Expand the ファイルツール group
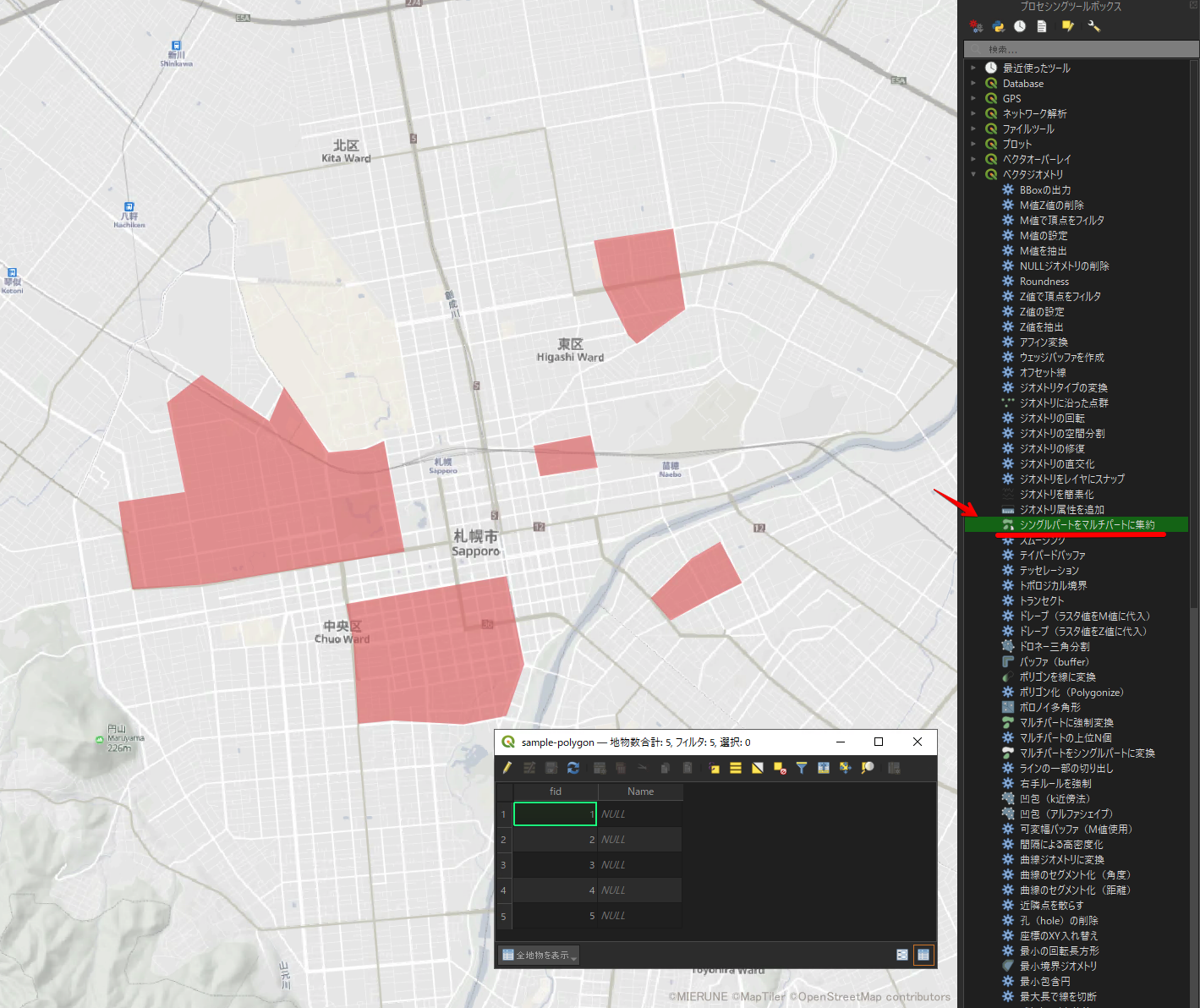Viewport: 1200px width, 1008px height. (973, 129)
